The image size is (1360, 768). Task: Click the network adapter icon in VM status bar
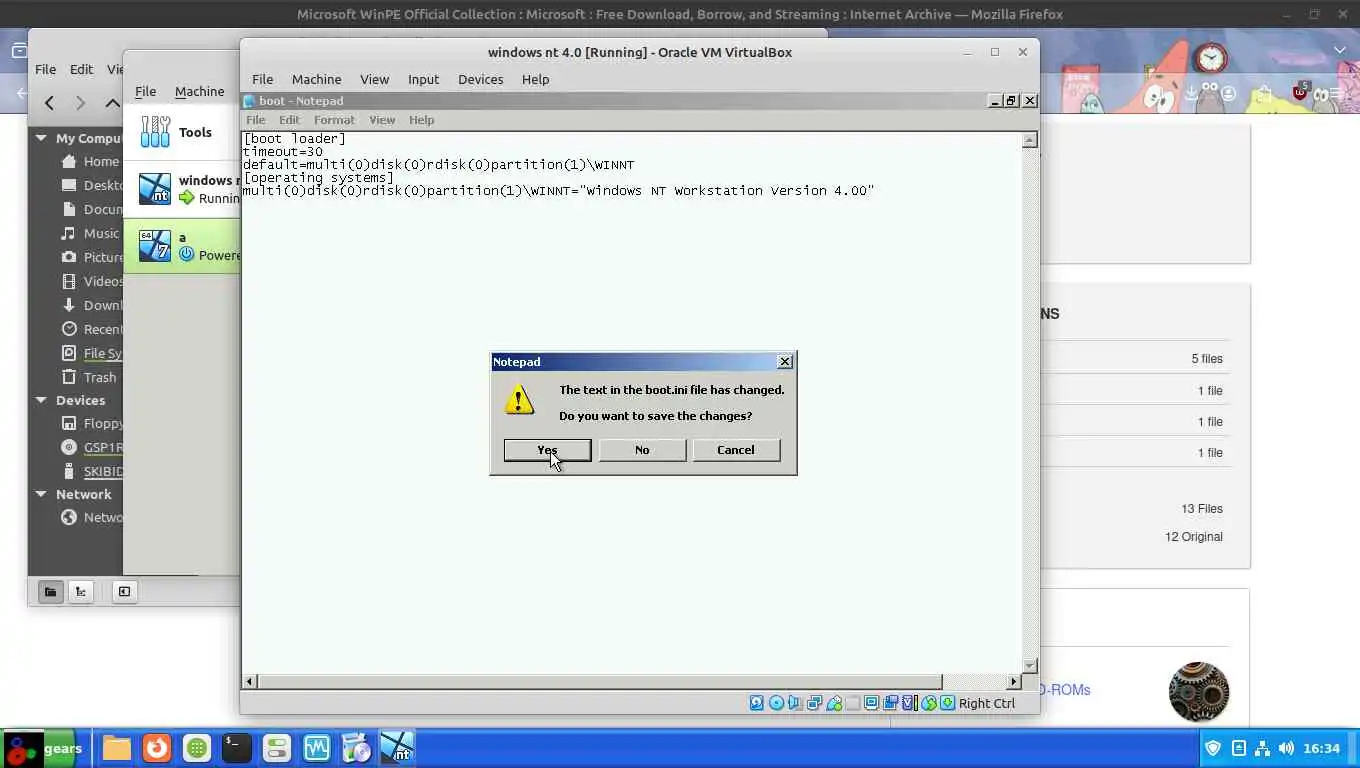[814, 703]
